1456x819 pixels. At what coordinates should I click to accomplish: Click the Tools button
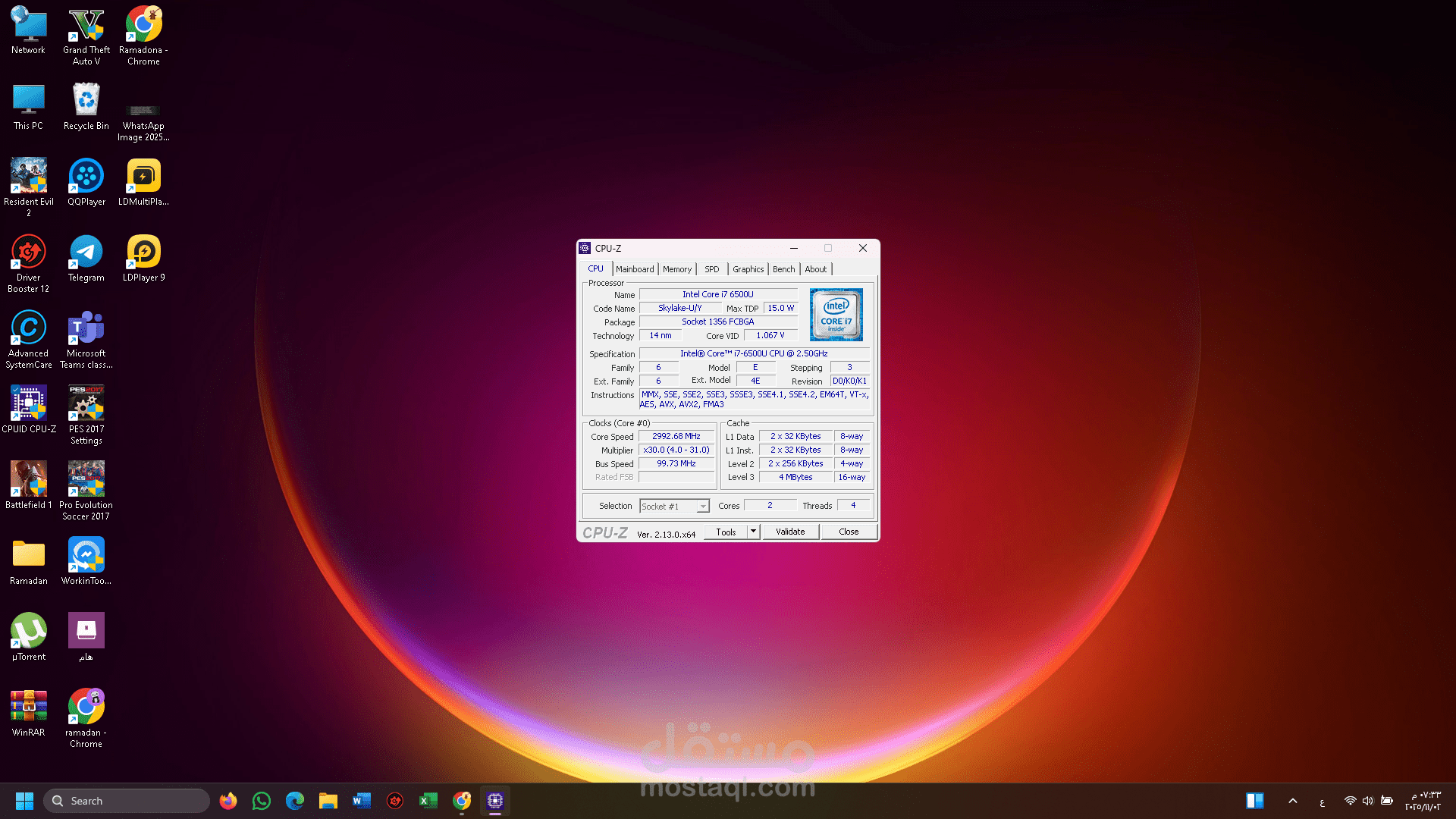[x=726, y=532]
